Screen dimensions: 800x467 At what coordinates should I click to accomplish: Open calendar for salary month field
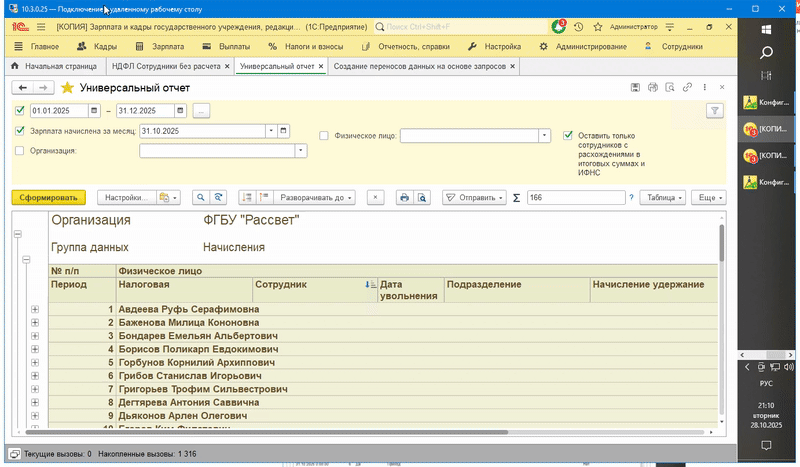[x=283, y=131]
